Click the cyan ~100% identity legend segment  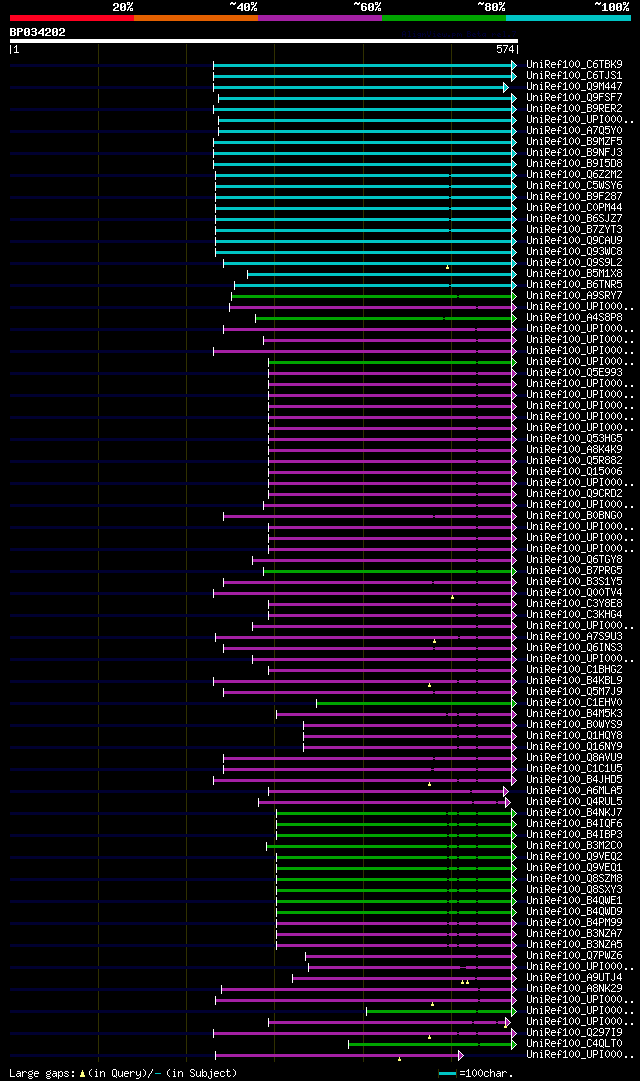(x=568, y=18)
